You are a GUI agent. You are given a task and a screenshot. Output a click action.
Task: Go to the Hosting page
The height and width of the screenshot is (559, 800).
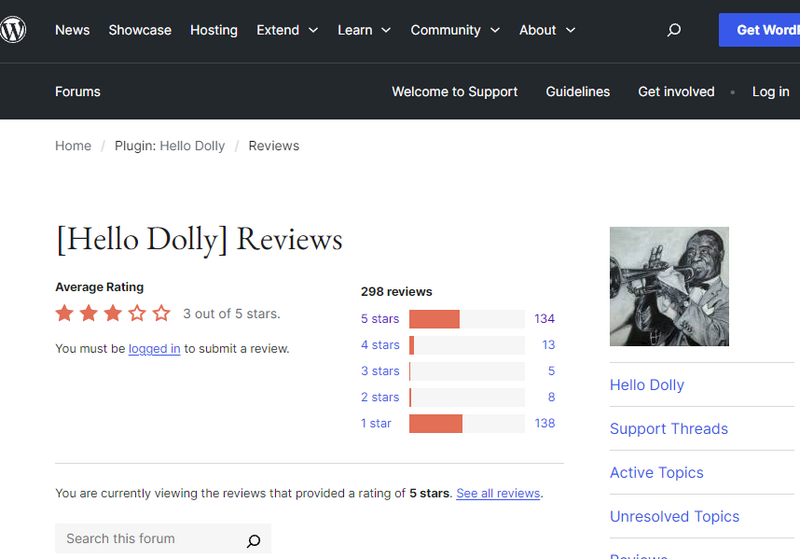(214, 30)
